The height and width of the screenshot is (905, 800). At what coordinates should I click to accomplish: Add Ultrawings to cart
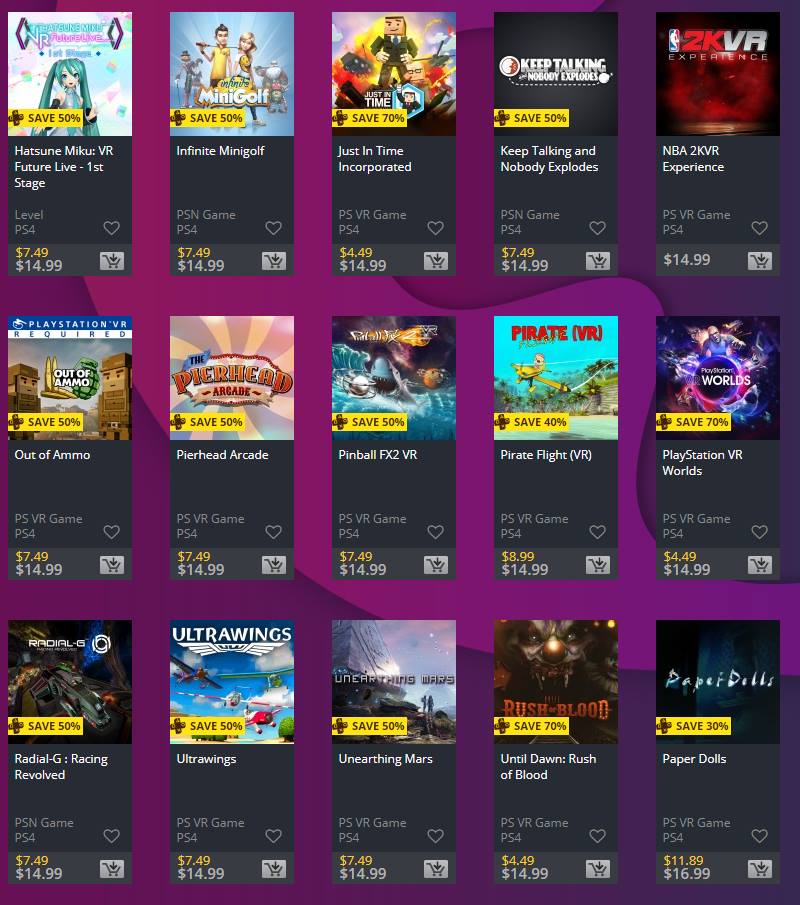(274, 869)
